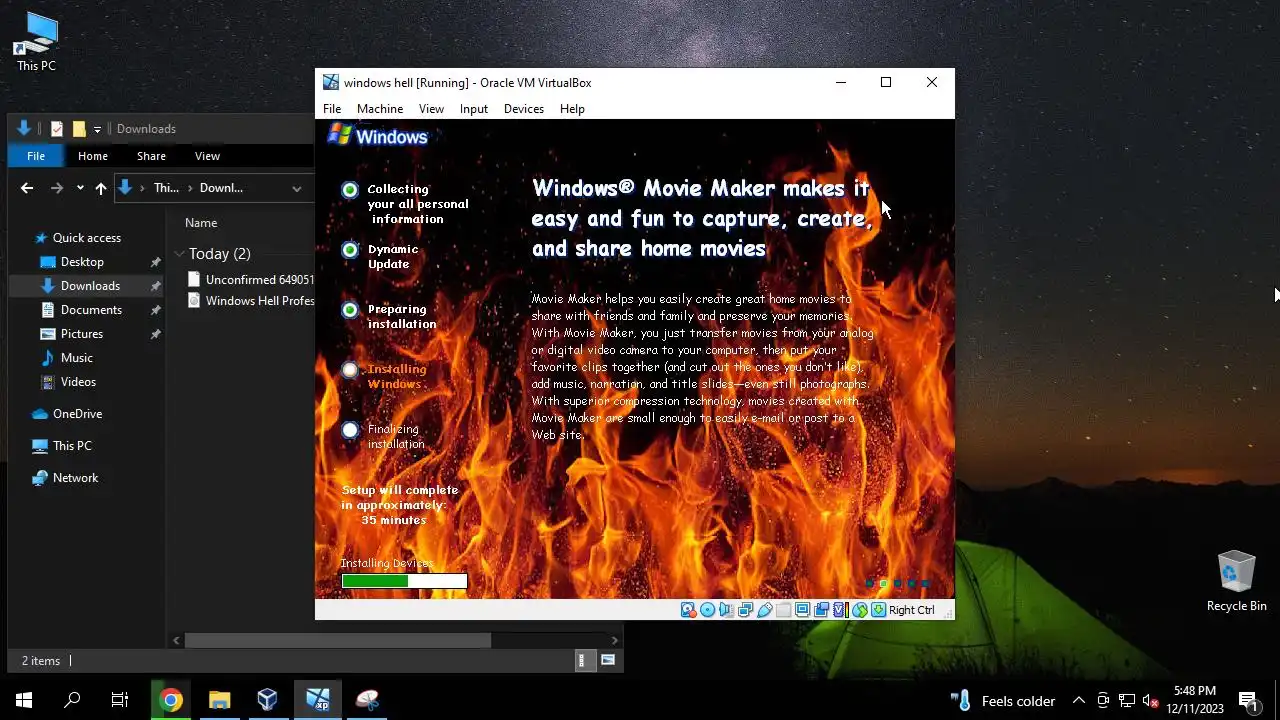
Task: Sort by the Name column header
Action: click(201, 223)
